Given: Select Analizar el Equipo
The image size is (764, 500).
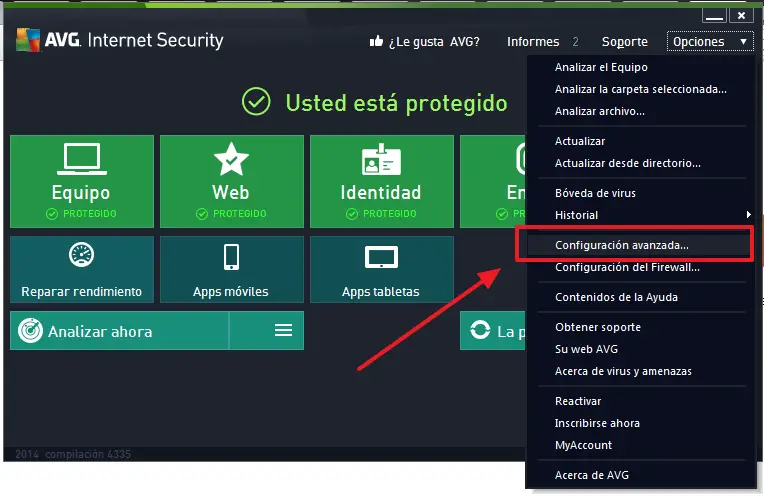Looking at the screenshot, I should (601, 67).
